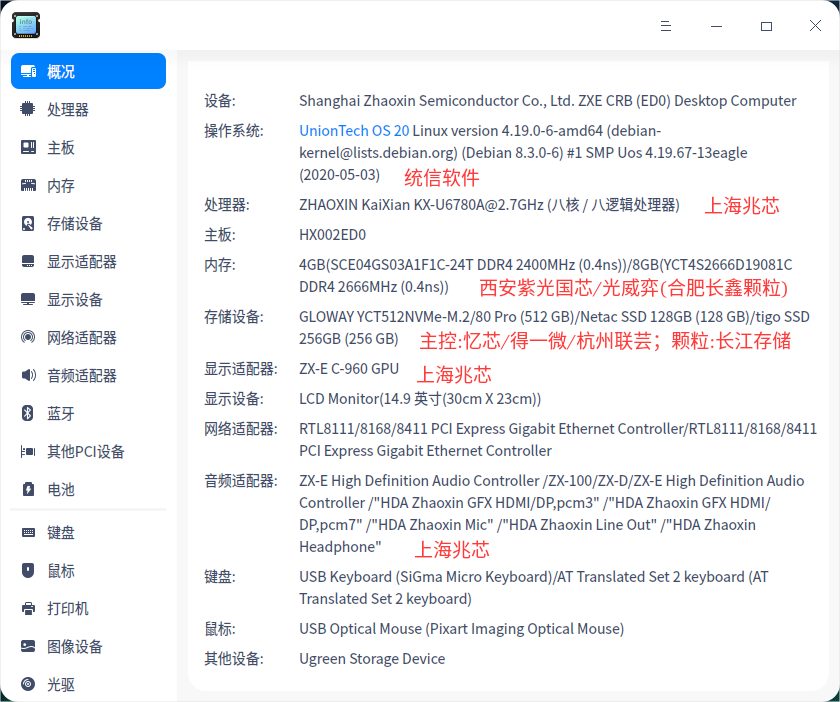Screen dimensions: 840x702
Task: Click the motherboard icon in sidebar
Action: pos(28,148)
